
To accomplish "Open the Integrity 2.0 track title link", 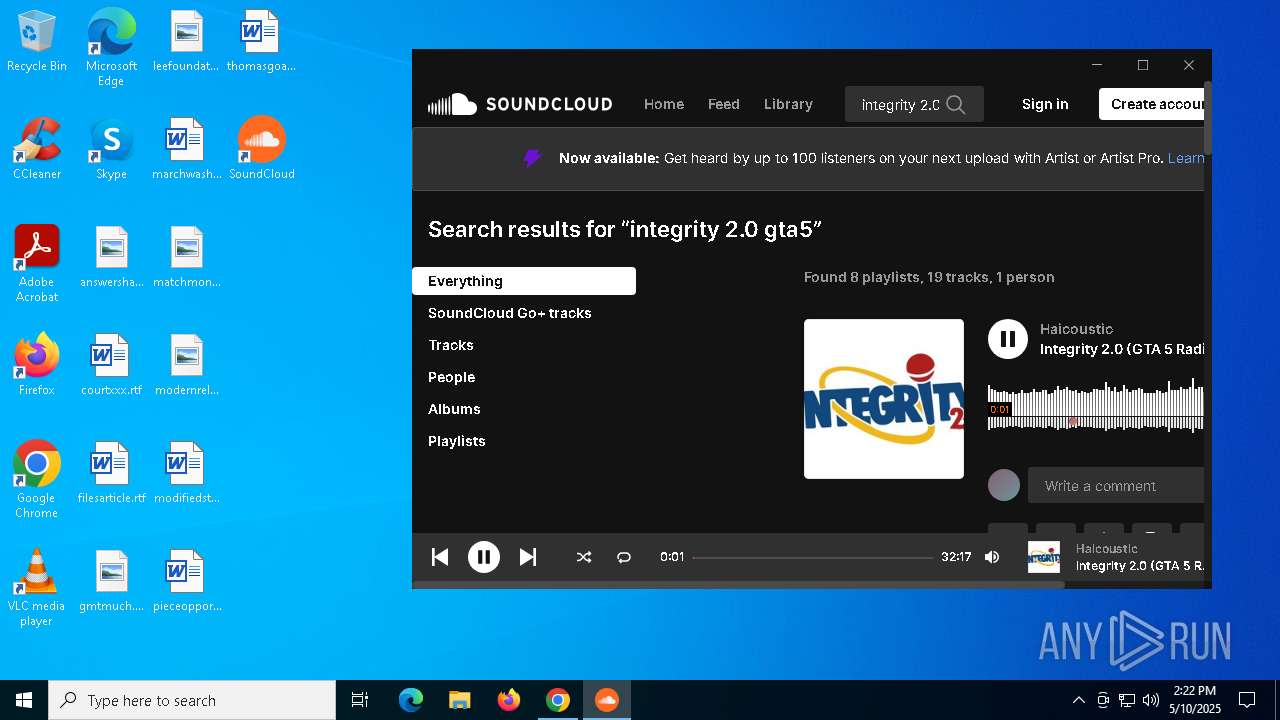I will click(1122, 349).
